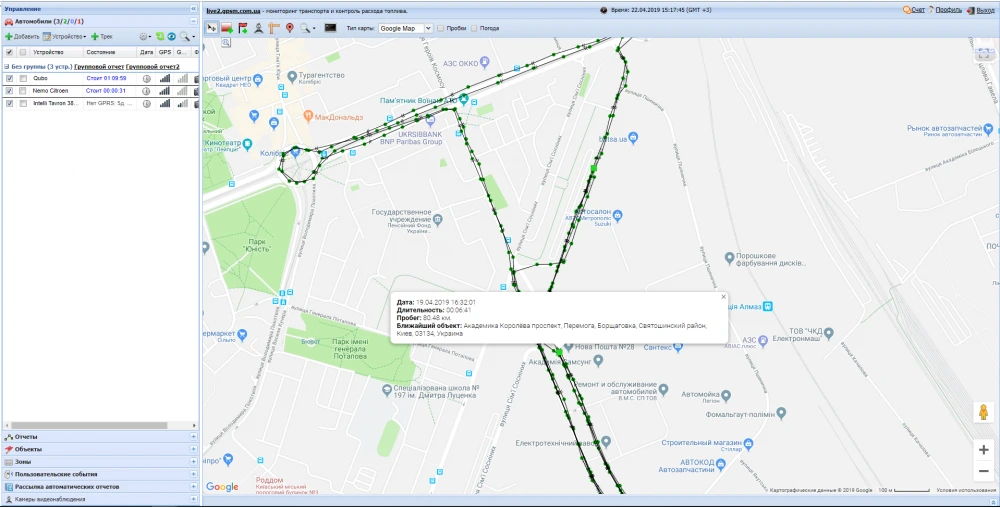Viewport: 1000px width, 508px height.
Task: Select the ruler measurement tool
Action: click(274, 28)
